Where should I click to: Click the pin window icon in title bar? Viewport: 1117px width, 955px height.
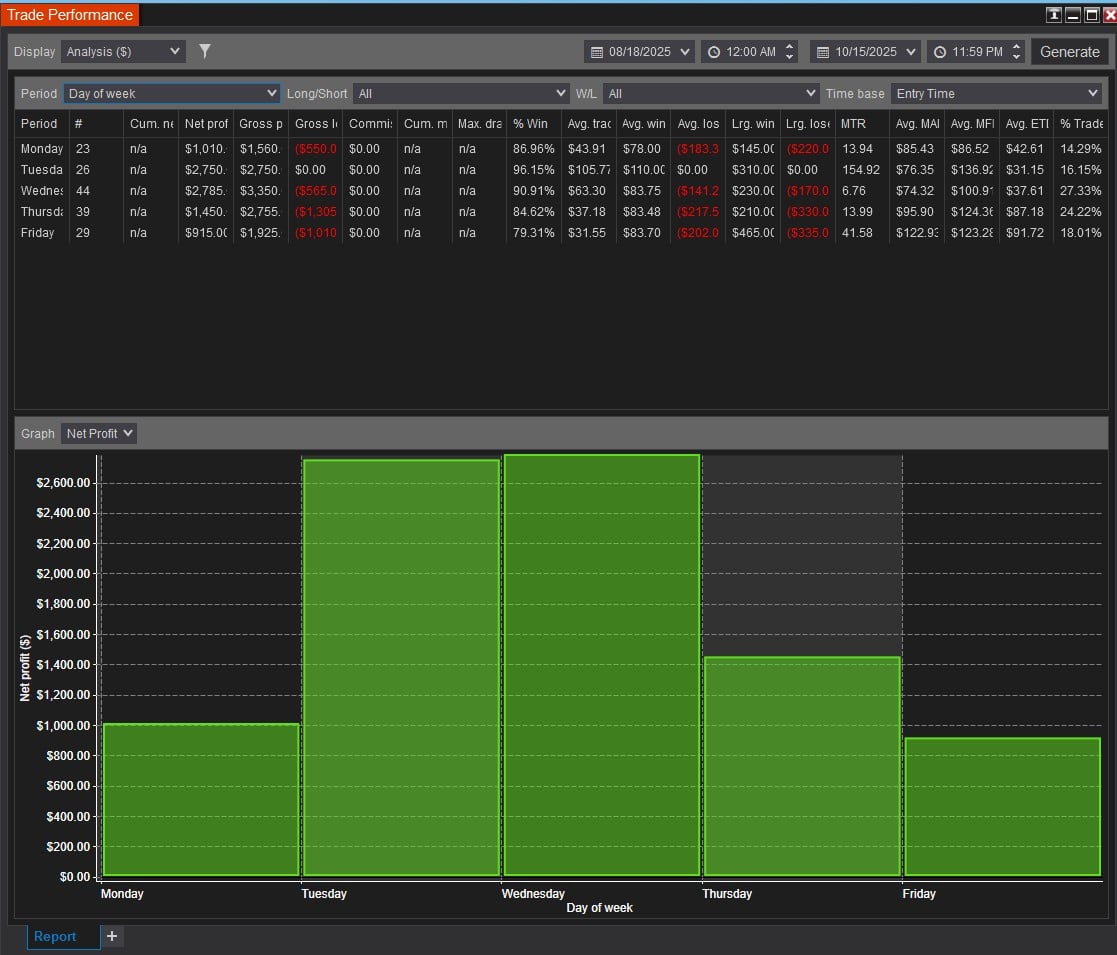click(x=1054, y=15)
